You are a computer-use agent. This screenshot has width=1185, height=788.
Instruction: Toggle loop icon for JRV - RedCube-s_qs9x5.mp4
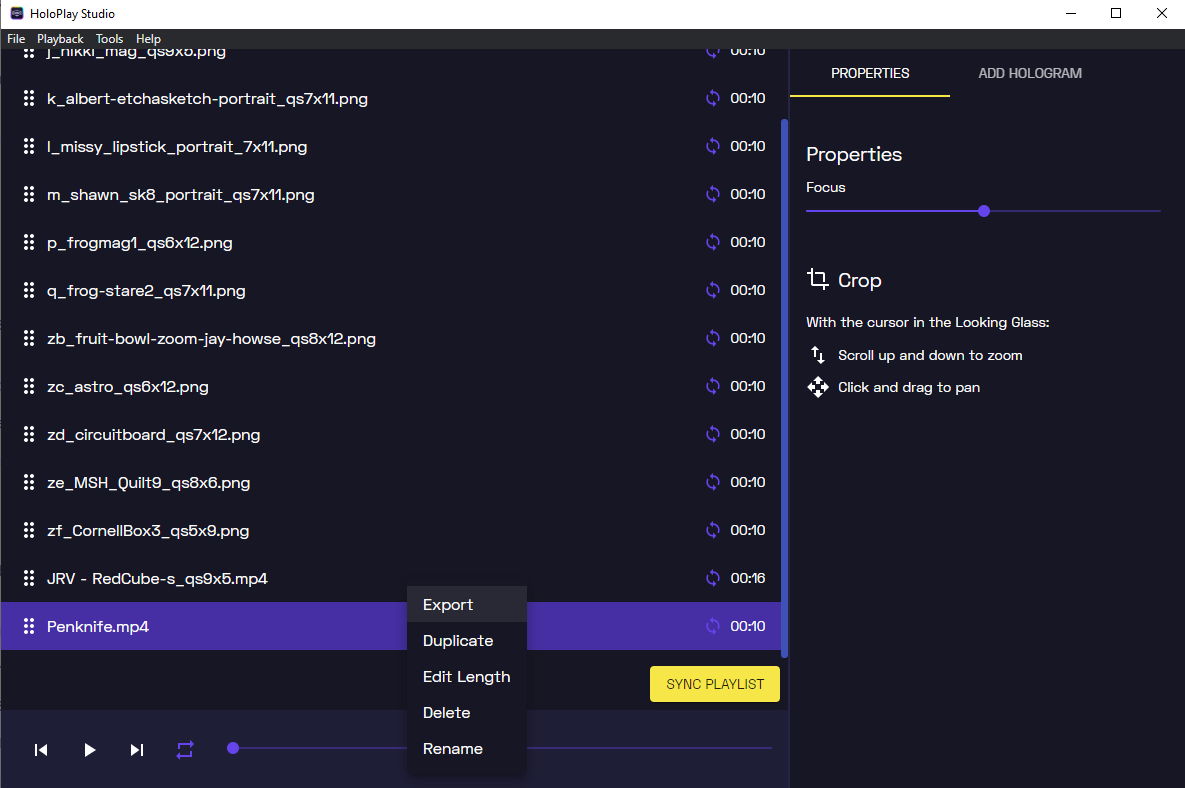(x=713, y=578)
